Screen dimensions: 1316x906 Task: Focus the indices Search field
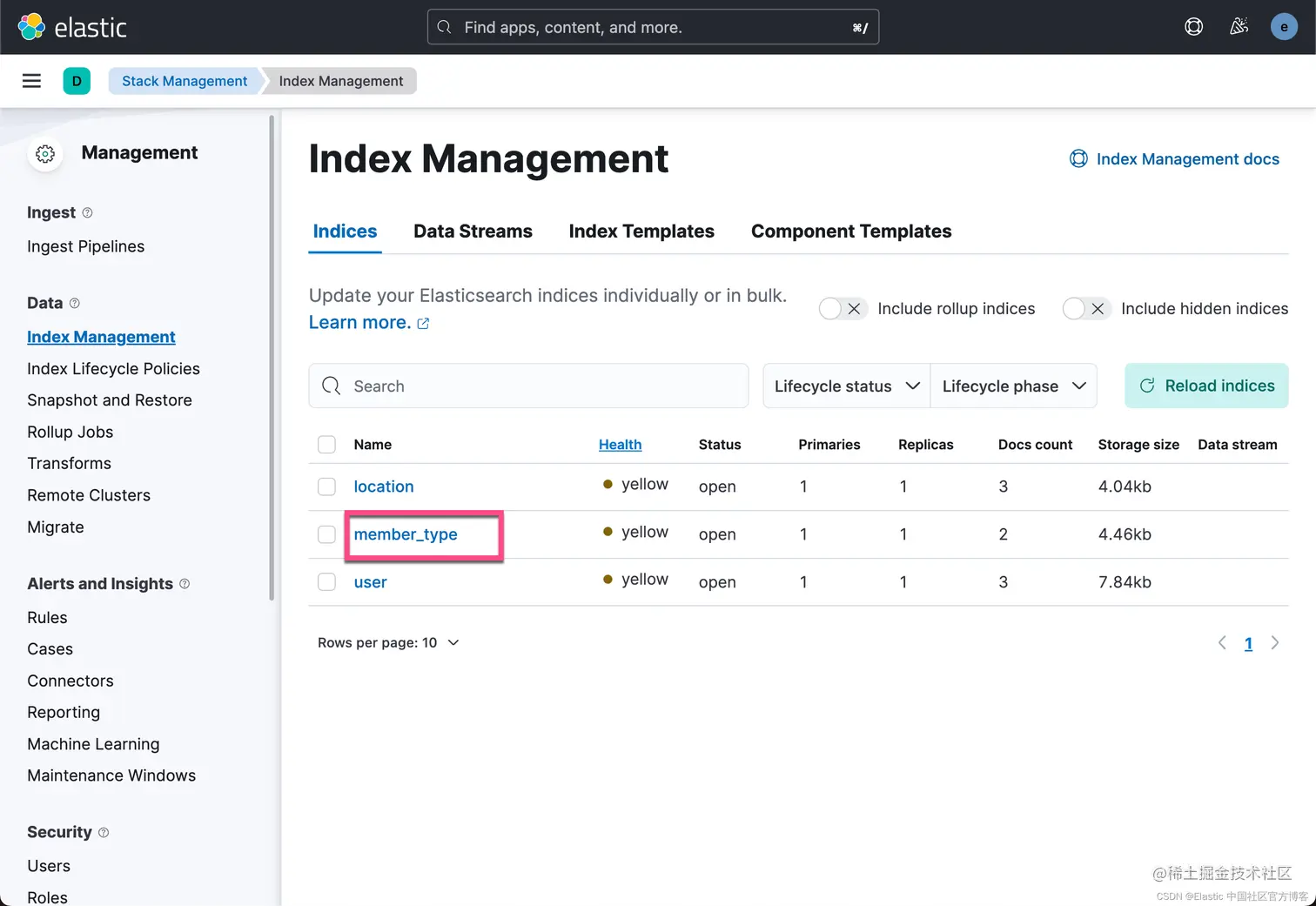coord(528,386)
